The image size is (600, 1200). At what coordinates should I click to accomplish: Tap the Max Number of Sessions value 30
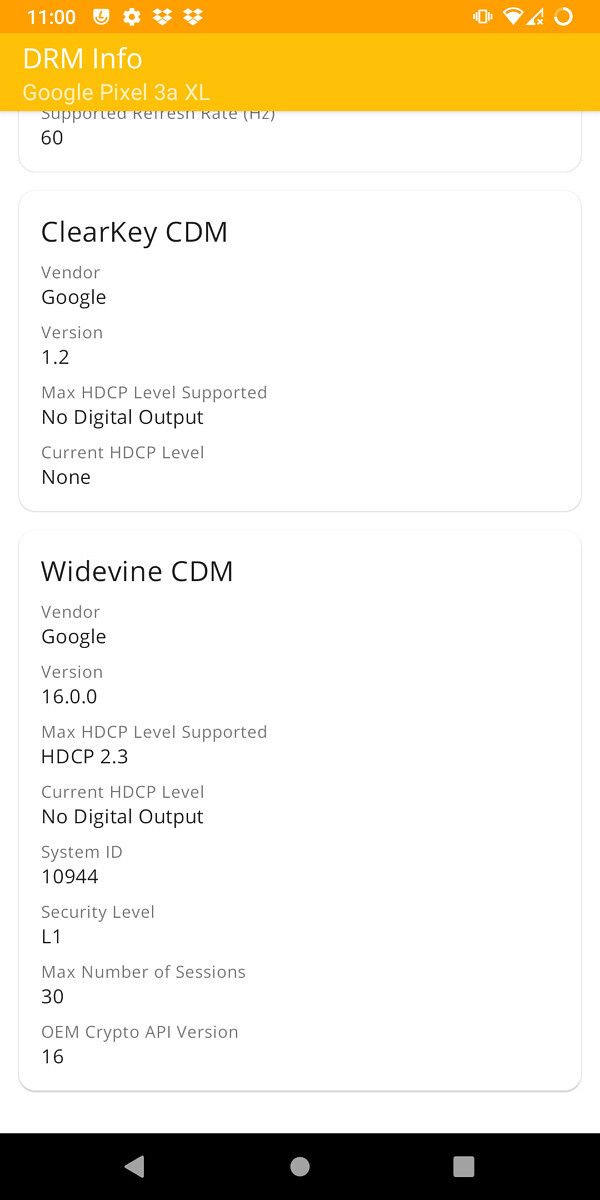tap(52, 997)
